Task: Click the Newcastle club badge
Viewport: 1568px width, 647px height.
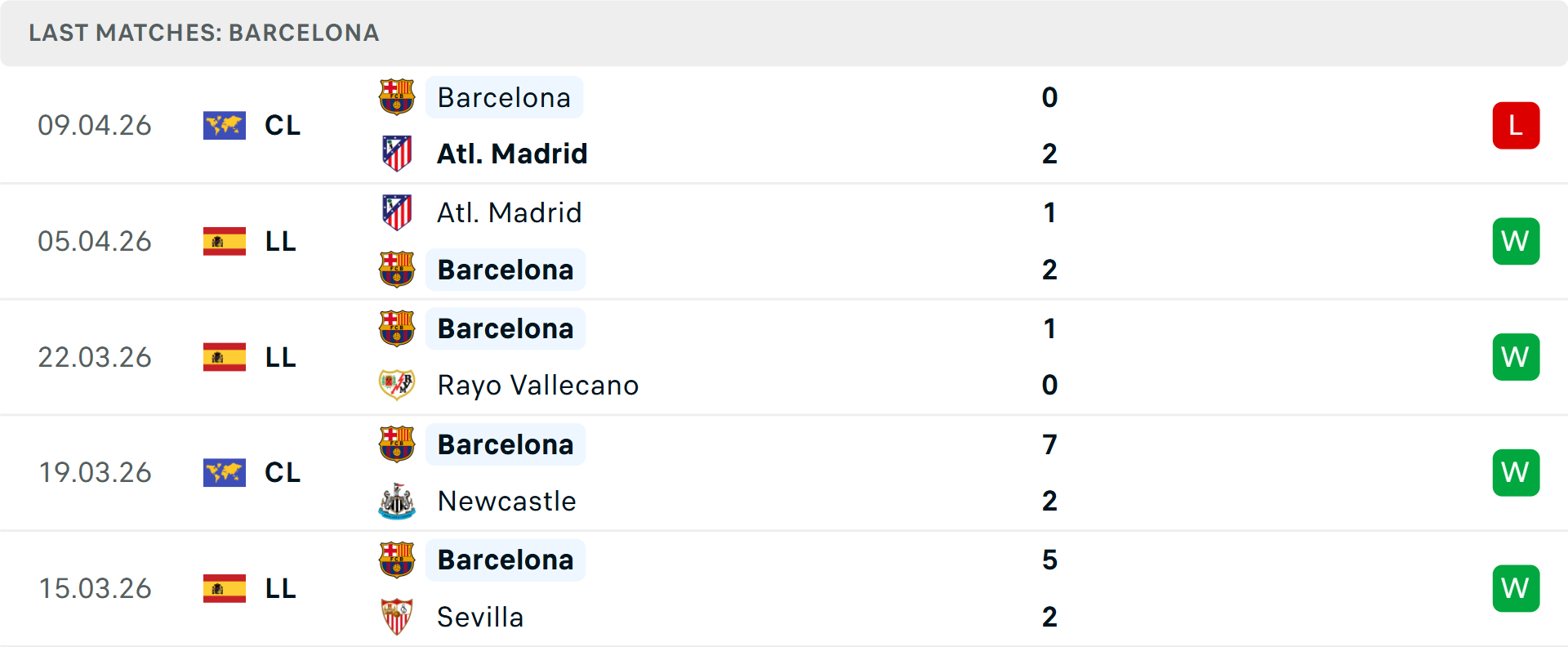Action: [x=397, y=501]
